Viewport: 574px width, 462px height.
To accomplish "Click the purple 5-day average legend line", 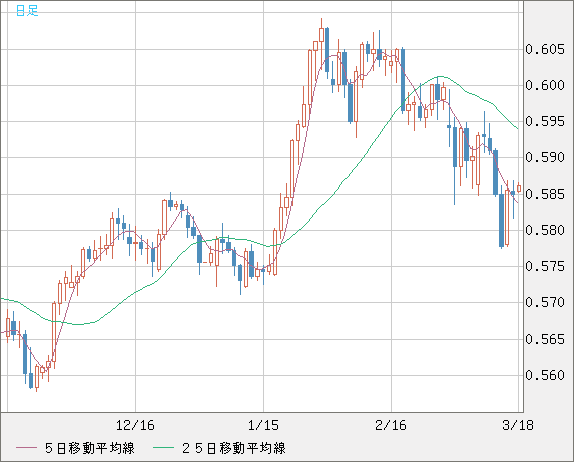I will (x=26, y=448).
